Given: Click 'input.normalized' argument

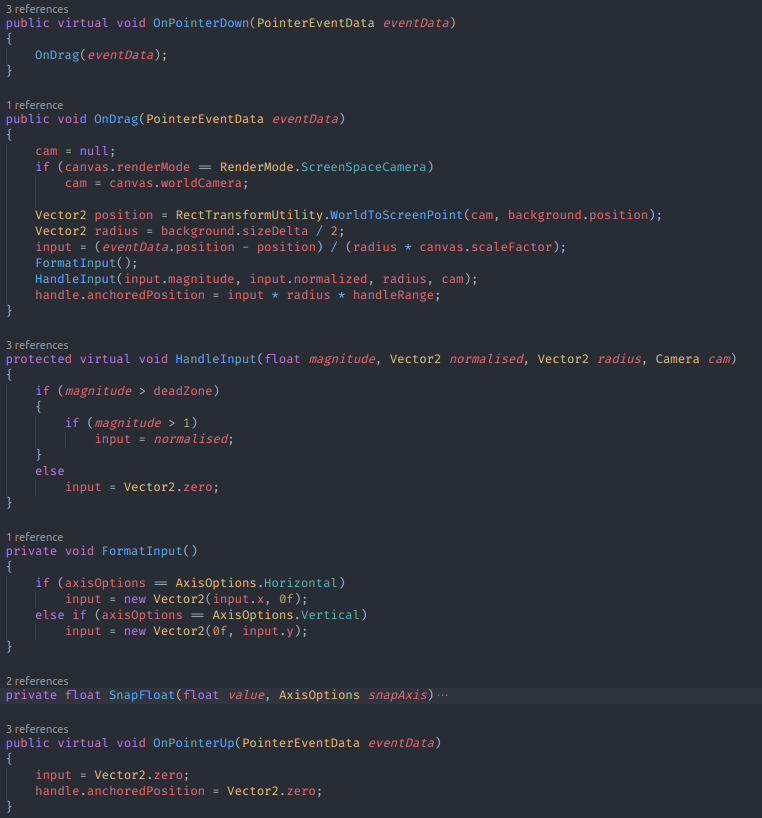Looking at the screenshot, I should coord(308,279).
